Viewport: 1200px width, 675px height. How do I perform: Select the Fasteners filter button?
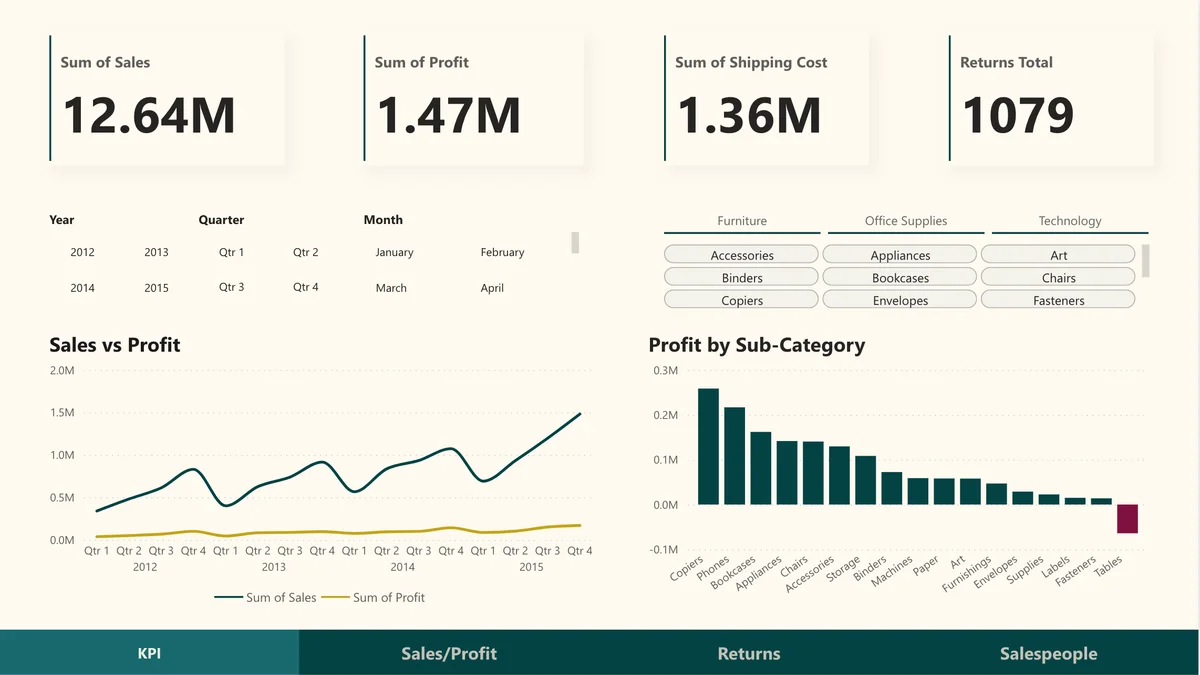[1058, 299]
